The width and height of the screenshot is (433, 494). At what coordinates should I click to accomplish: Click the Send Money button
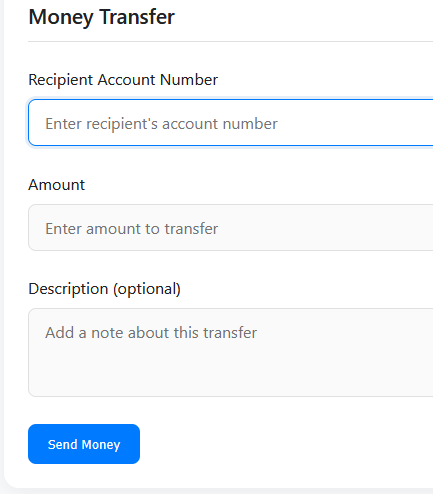(84, 444)
